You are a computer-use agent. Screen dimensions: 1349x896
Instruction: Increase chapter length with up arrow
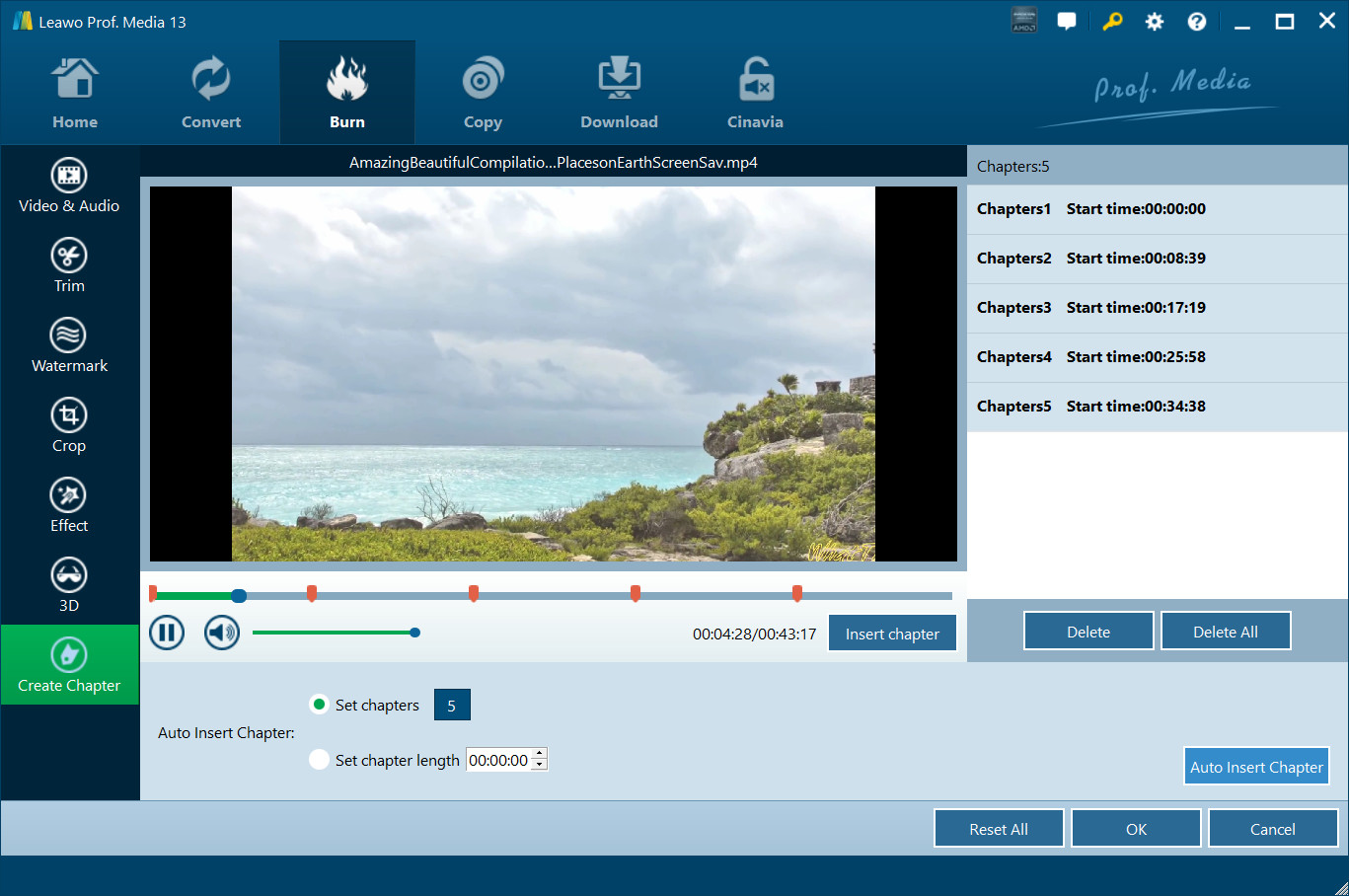click(539, 755)
